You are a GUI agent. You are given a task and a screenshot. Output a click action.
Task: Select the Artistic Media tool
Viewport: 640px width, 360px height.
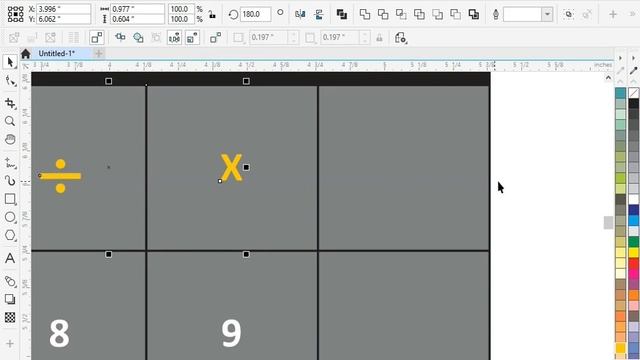10,180
